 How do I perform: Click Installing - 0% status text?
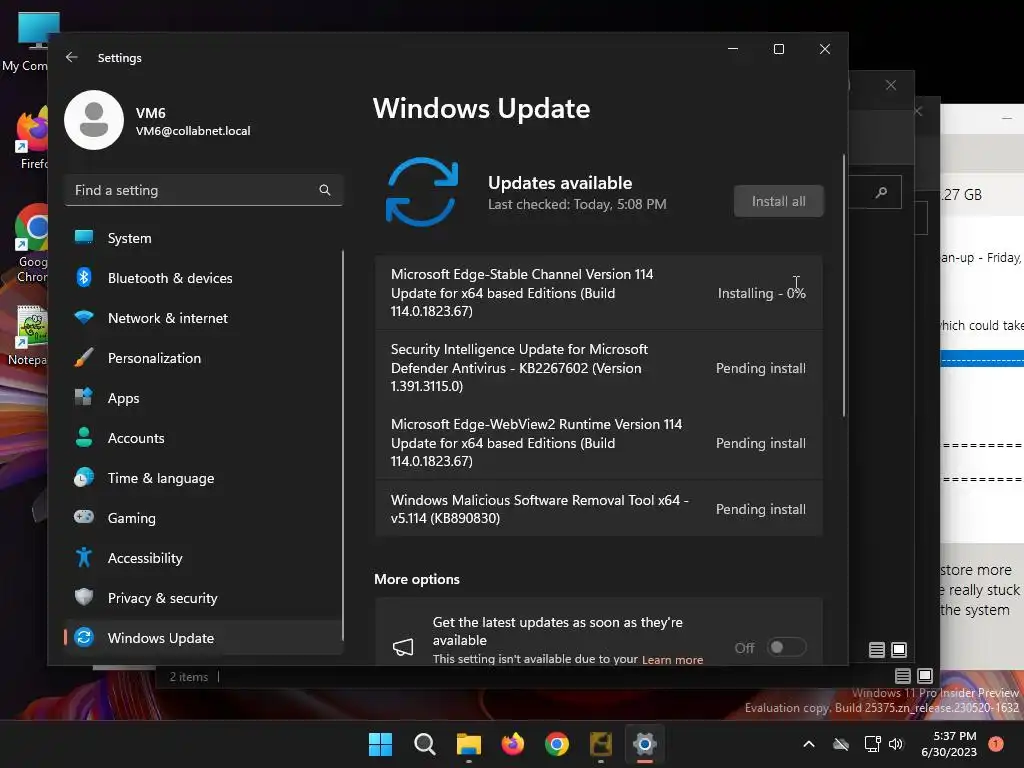[761, 293]
